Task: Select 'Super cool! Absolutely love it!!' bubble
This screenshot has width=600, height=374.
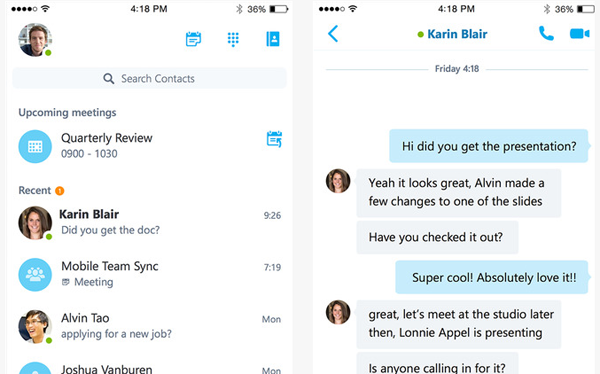Action: (x=492, y=277)
